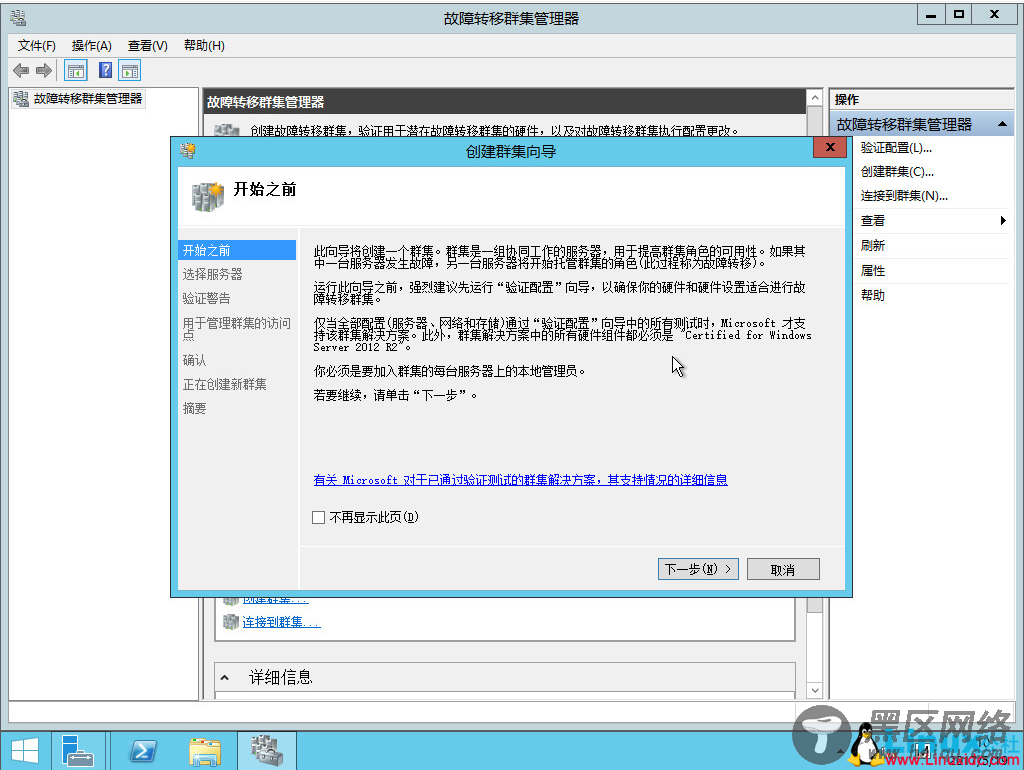Open the 文件(F) menu
This screenshot has height=770, width=1024.
(x=37, y=45)
